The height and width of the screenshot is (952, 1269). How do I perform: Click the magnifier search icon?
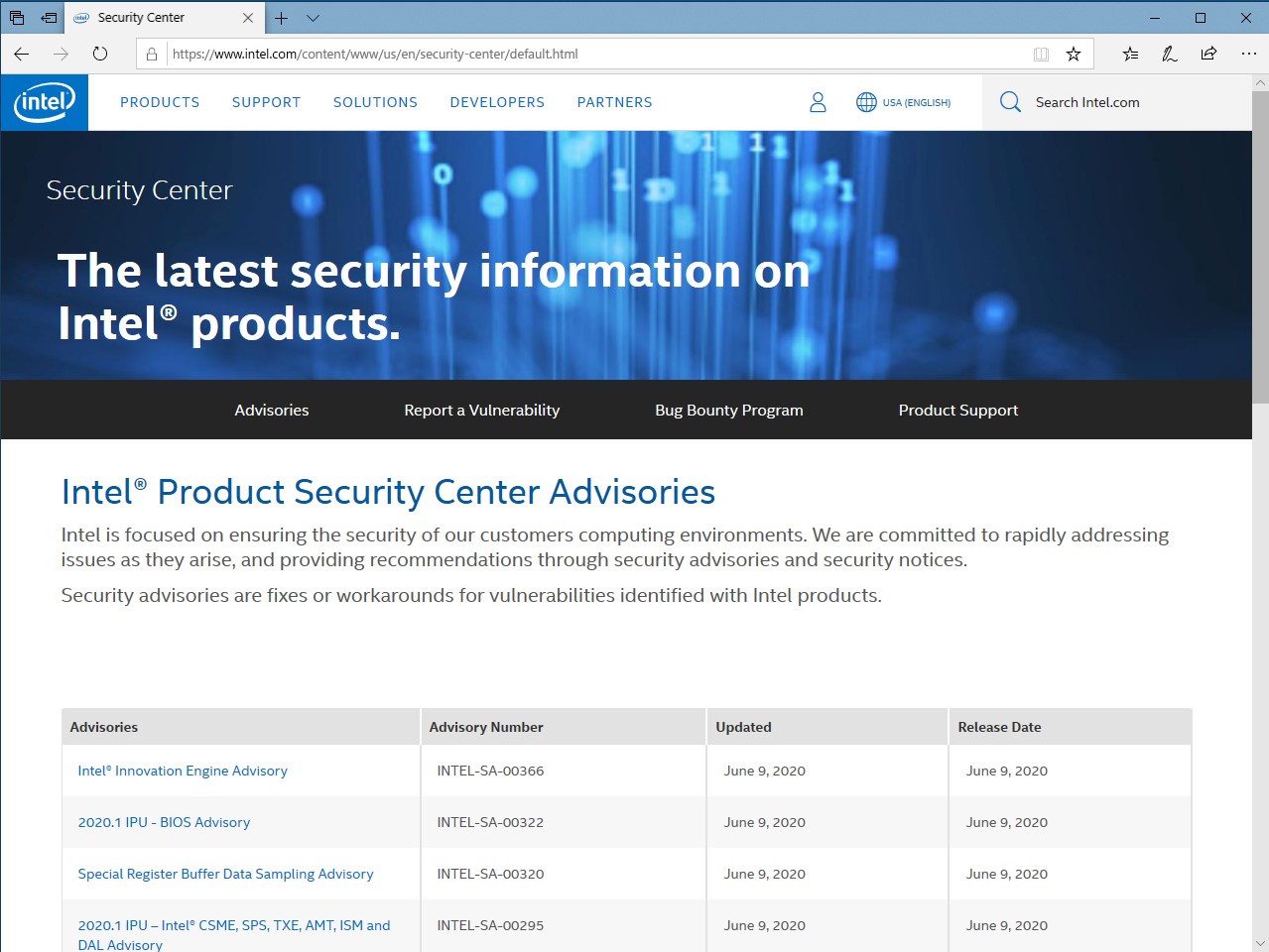[x=1010, y=102]
